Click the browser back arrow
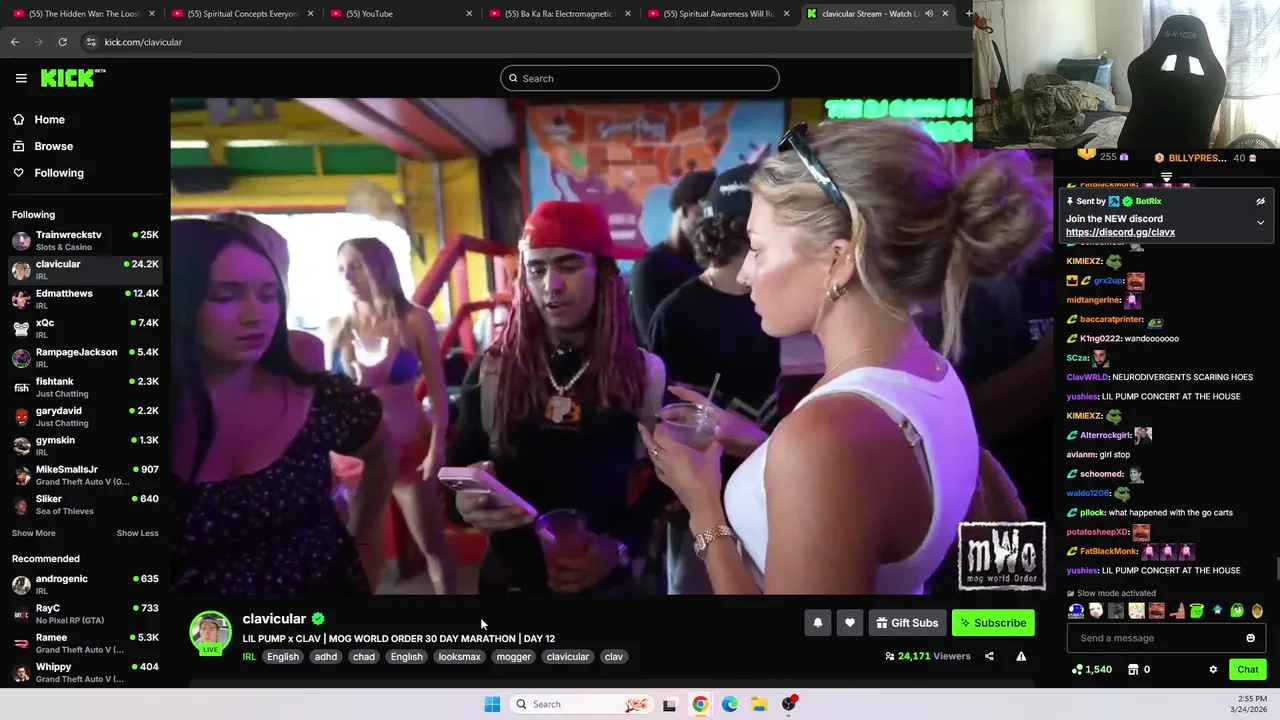Viewport: 1280px width, 720px height. 14,42
